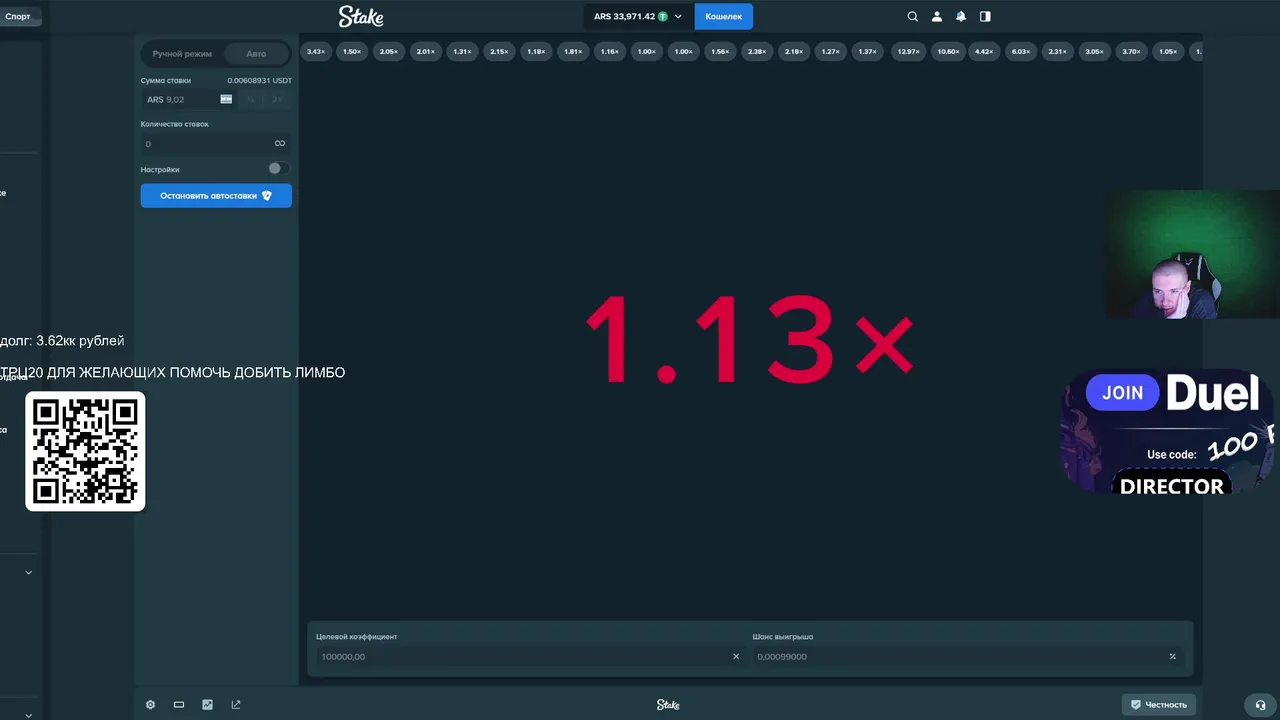
Task: Open the 6.03× result pill
Action: pyautogui.click(x=1021, y=51)
